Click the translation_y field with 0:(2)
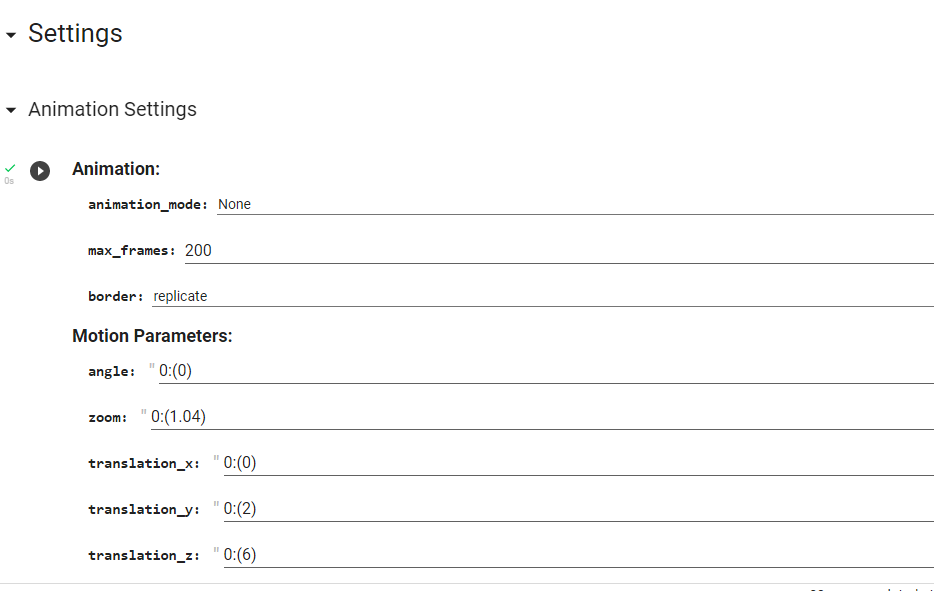Image resolution: width=934 pixels, height=591 pixels. coord(578,509)
